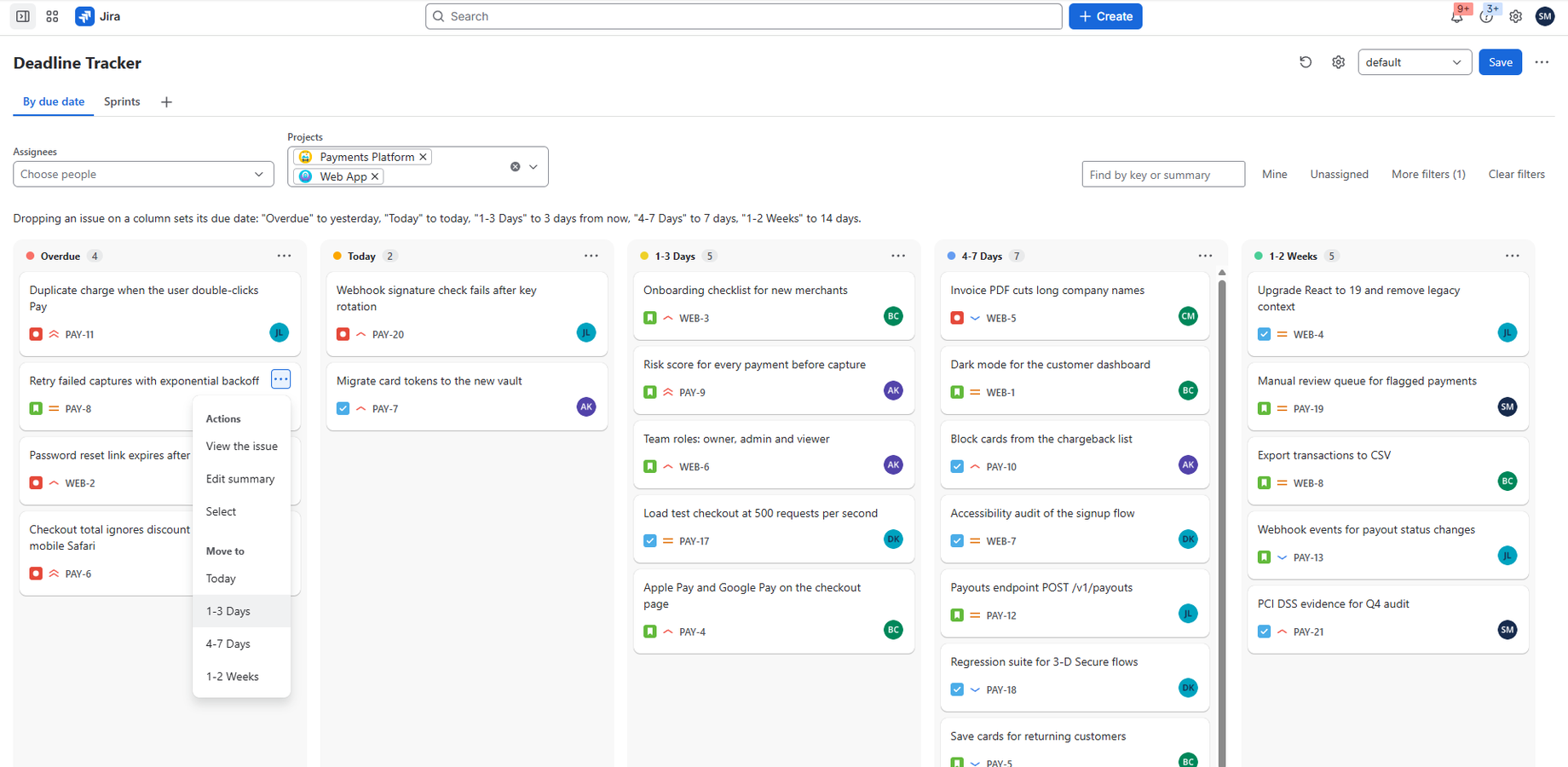Click the Create button
This screenshot has height=767, width=1568.
click(x=1105, y=16)
